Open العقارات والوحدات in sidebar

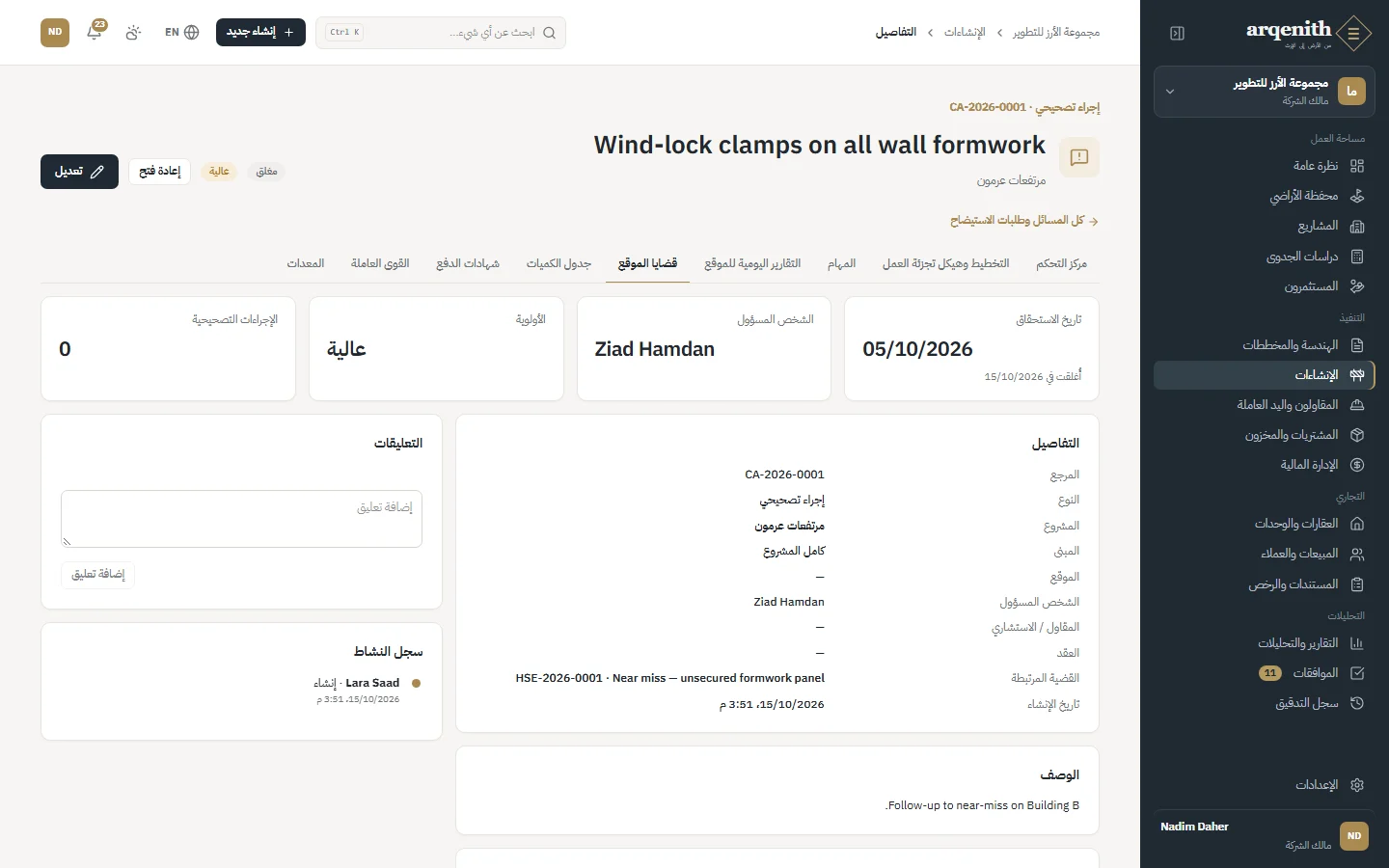click(x=1265, y=524)
